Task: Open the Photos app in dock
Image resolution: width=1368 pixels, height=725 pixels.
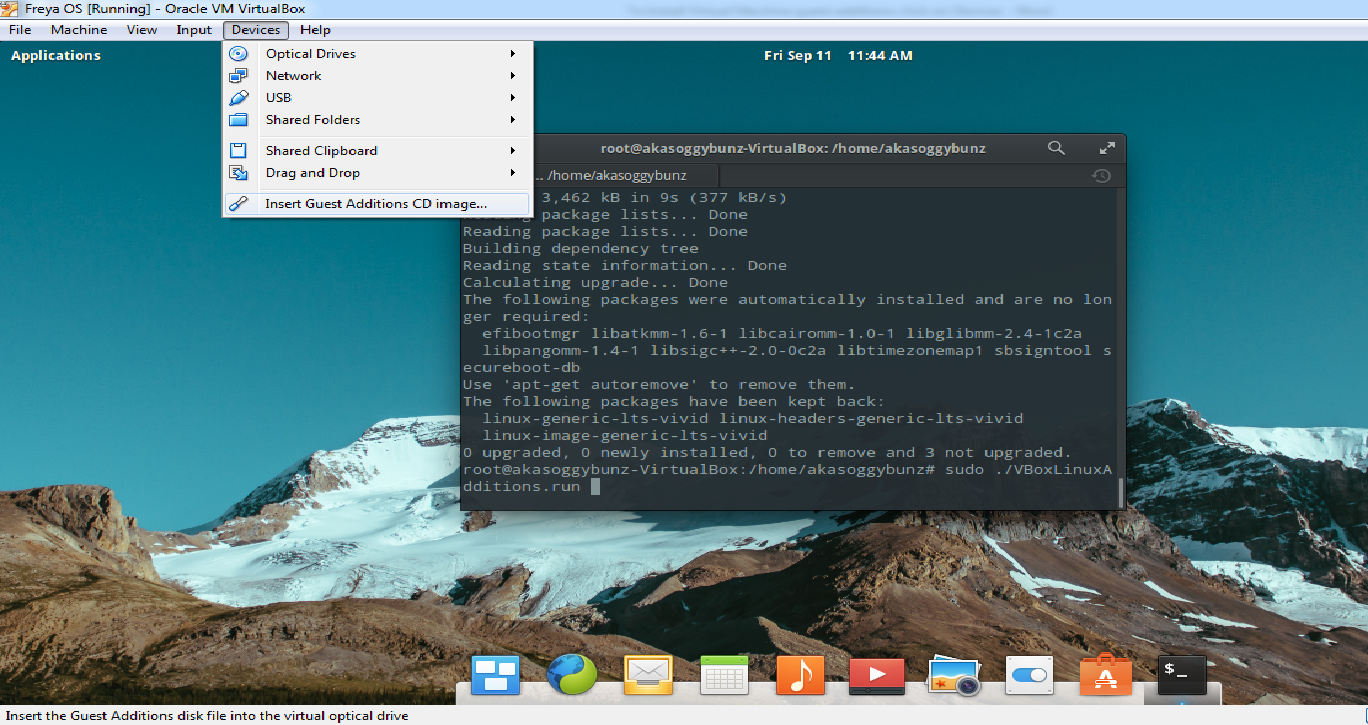Action: (953, 676)
